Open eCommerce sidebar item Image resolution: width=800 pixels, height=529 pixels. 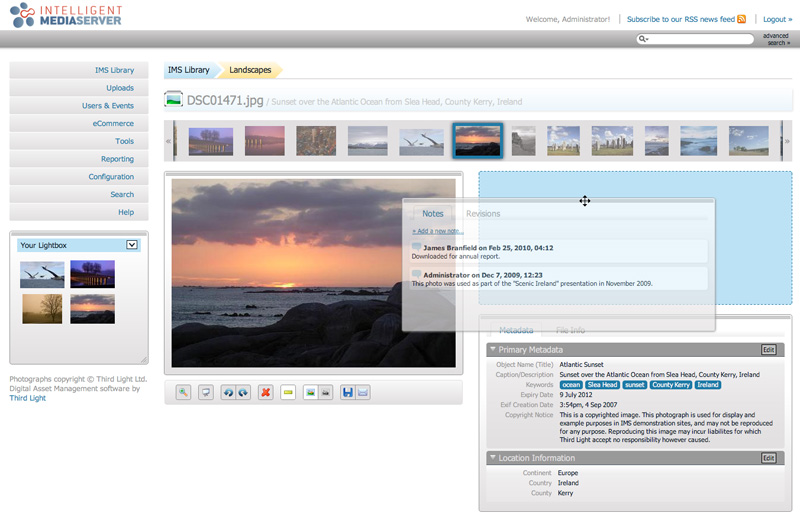coord(79,123)
